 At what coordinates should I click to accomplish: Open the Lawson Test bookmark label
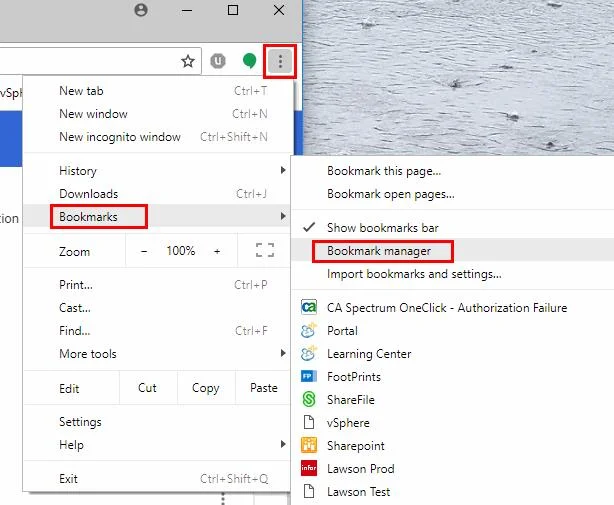[x=359, y=492]
